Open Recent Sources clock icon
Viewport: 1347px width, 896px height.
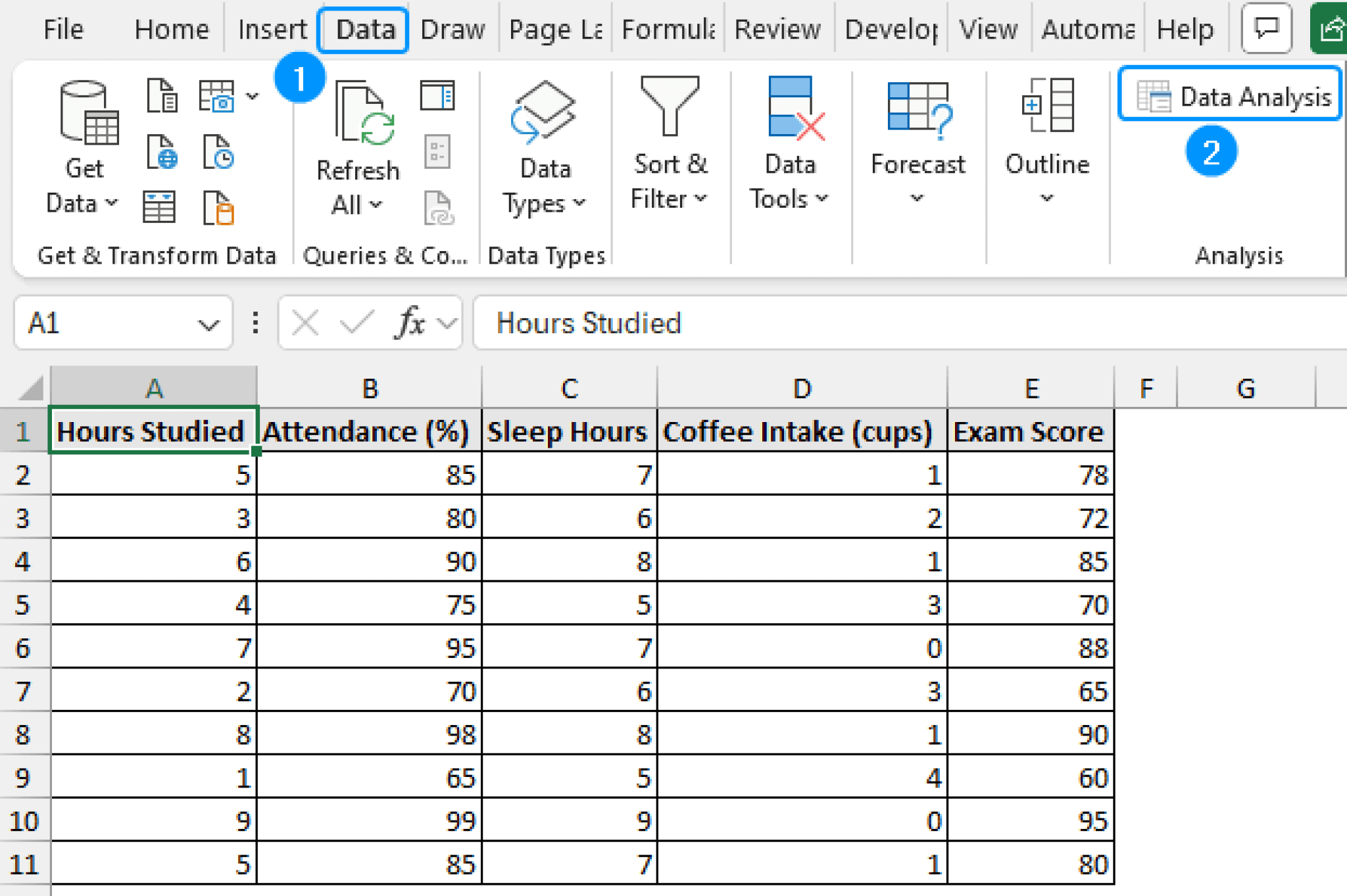[x=219, y=153]
